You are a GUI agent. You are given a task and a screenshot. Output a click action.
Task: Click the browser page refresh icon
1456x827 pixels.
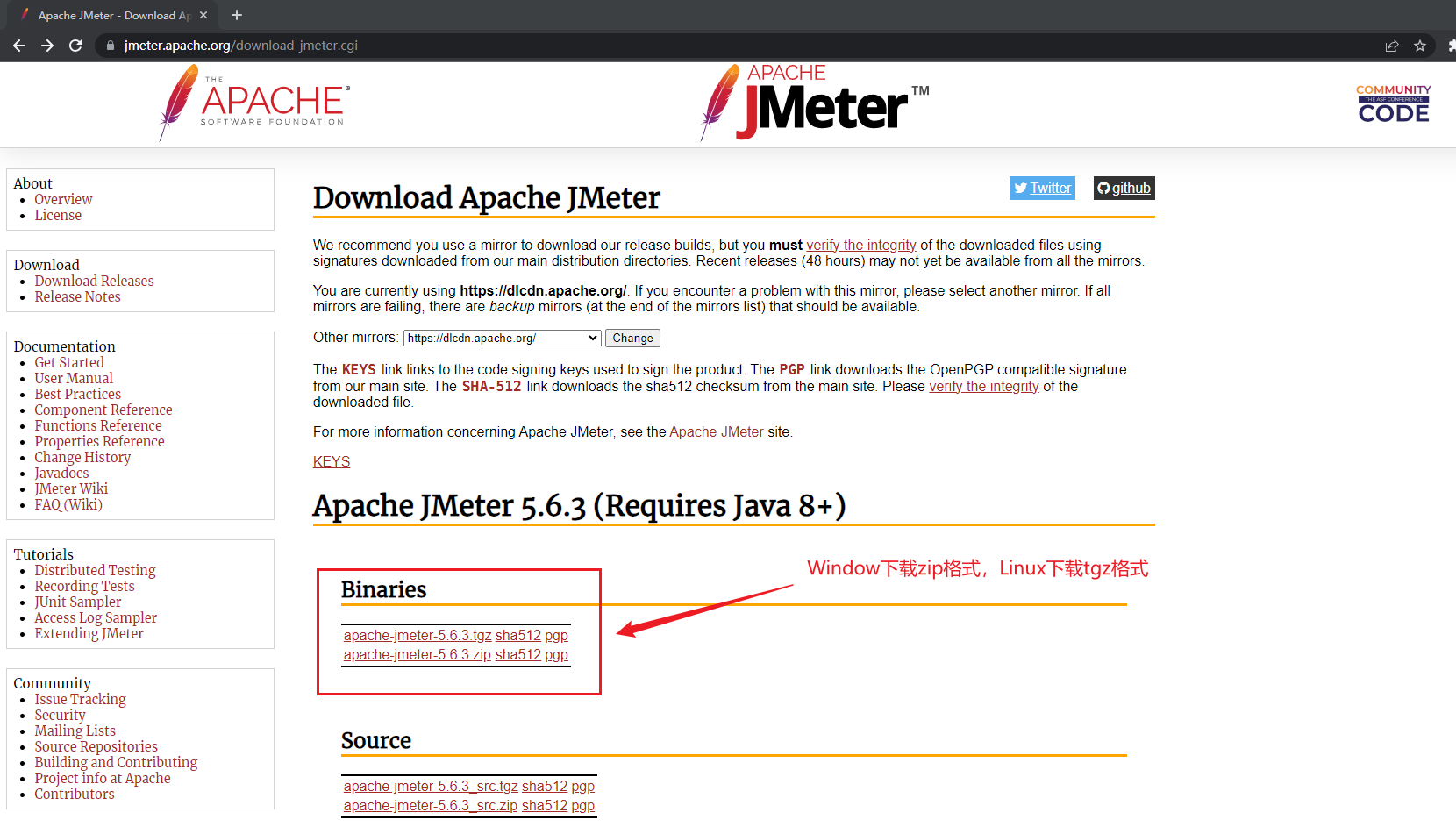tap(75, 46)
